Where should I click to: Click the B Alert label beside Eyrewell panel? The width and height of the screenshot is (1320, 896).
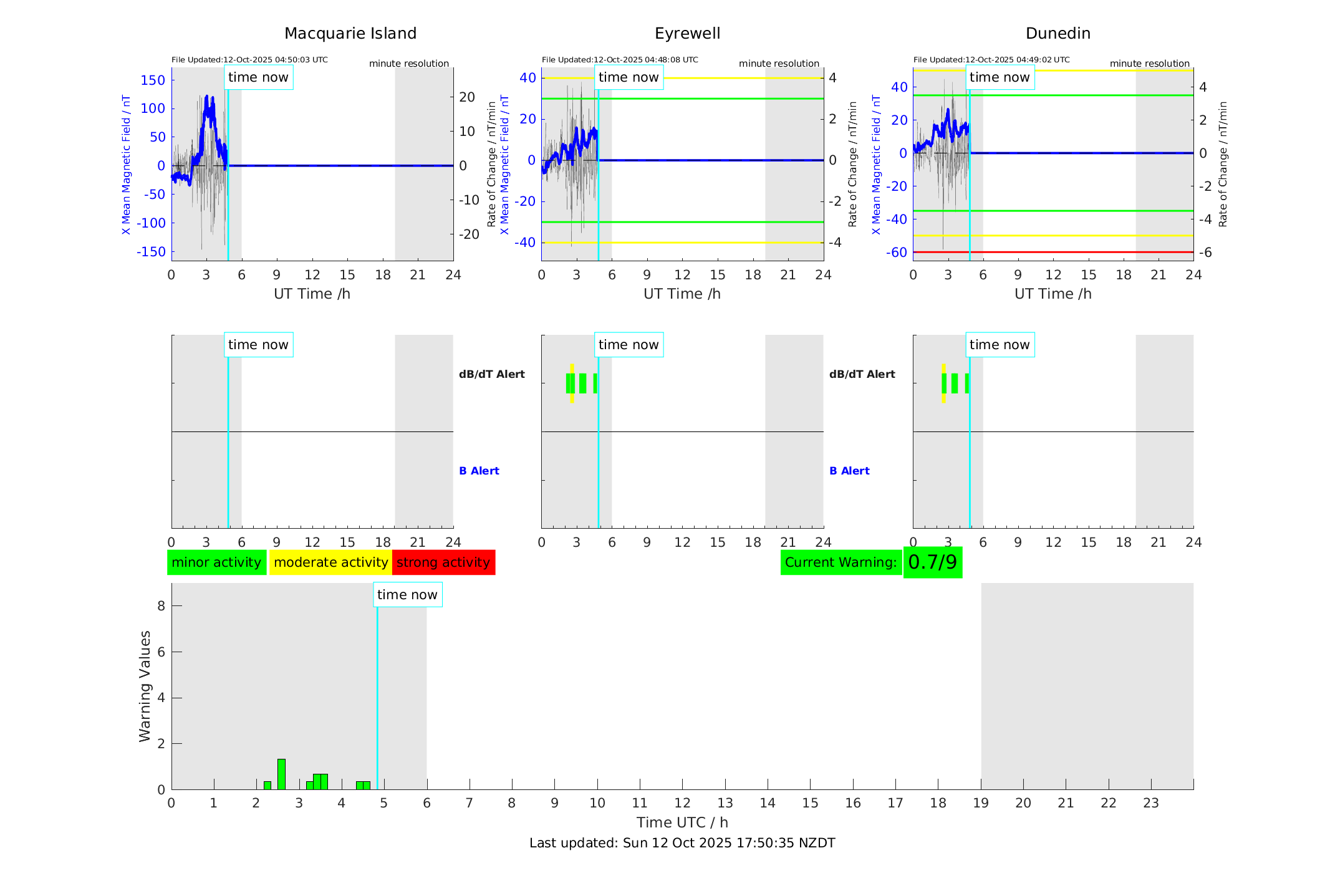[x=849, y=471]
